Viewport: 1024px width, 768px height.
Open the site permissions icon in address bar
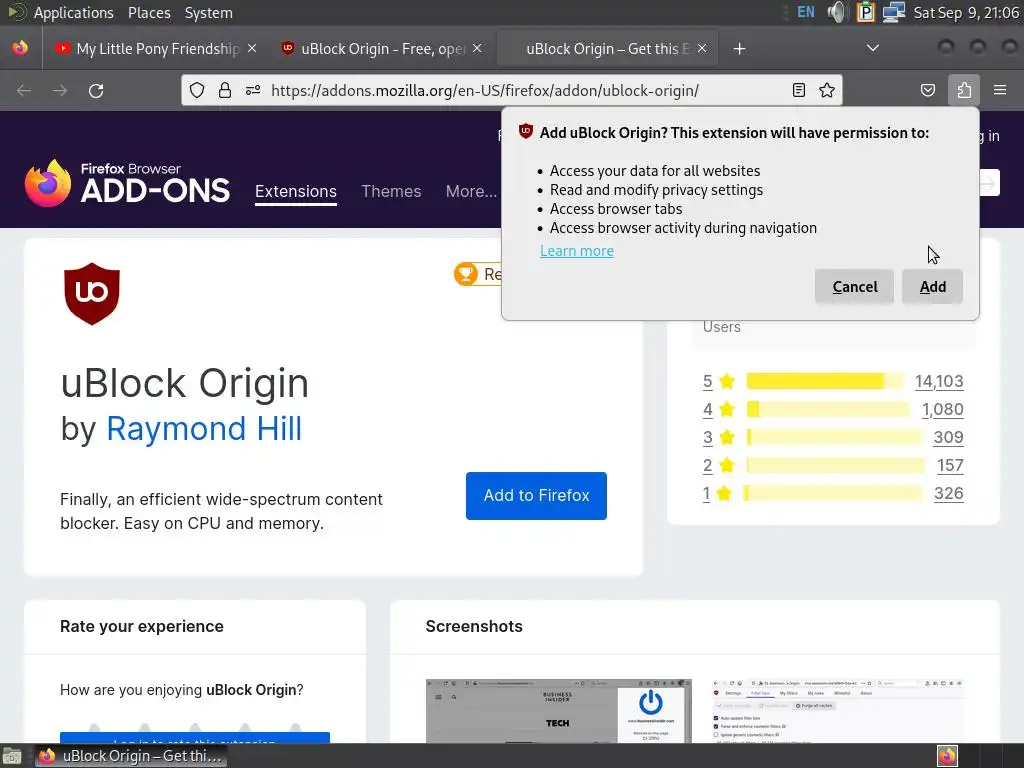pyautogui.click(x=253, y=90)
